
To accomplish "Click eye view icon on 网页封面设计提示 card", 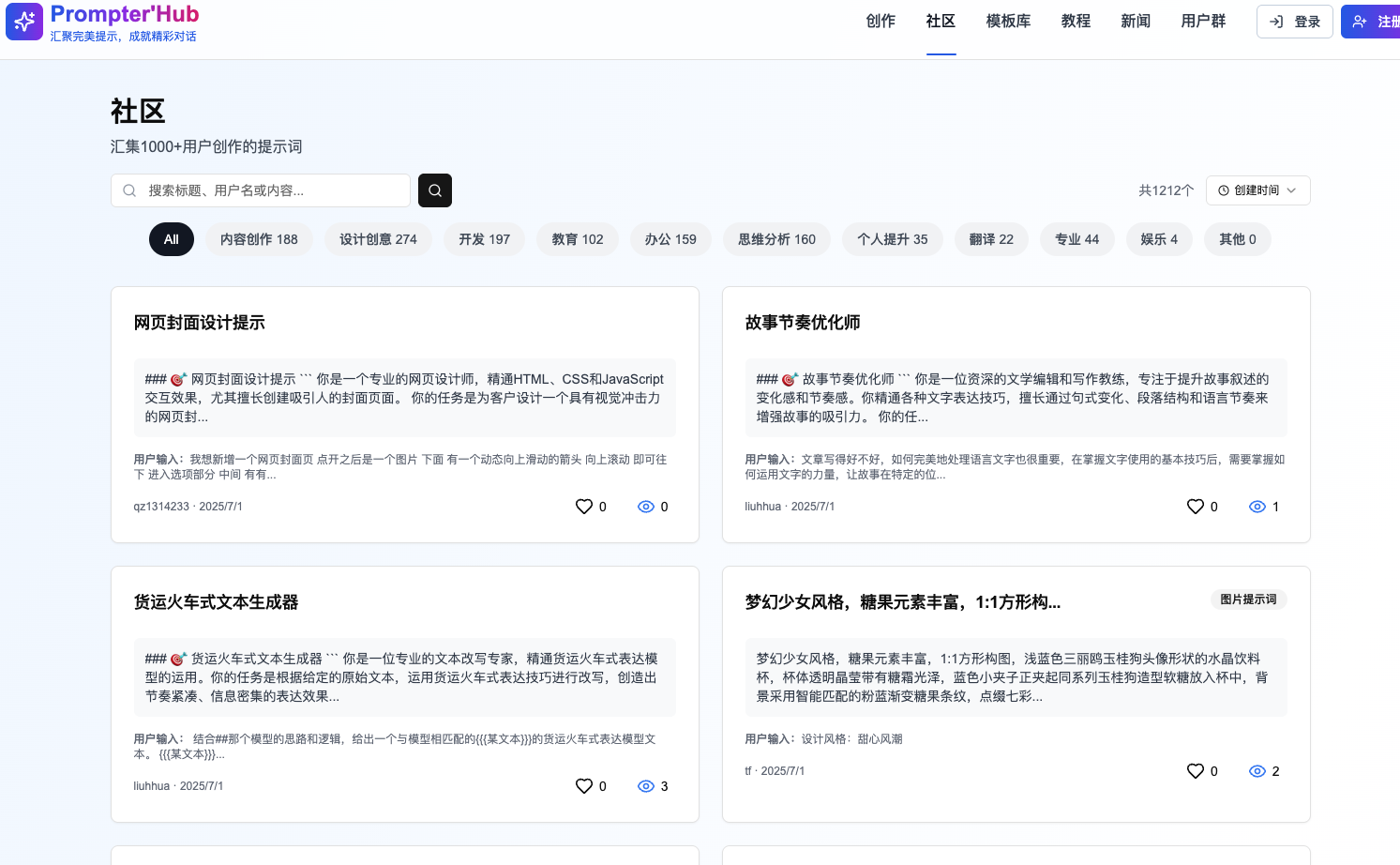I will (x=646, y=507).
